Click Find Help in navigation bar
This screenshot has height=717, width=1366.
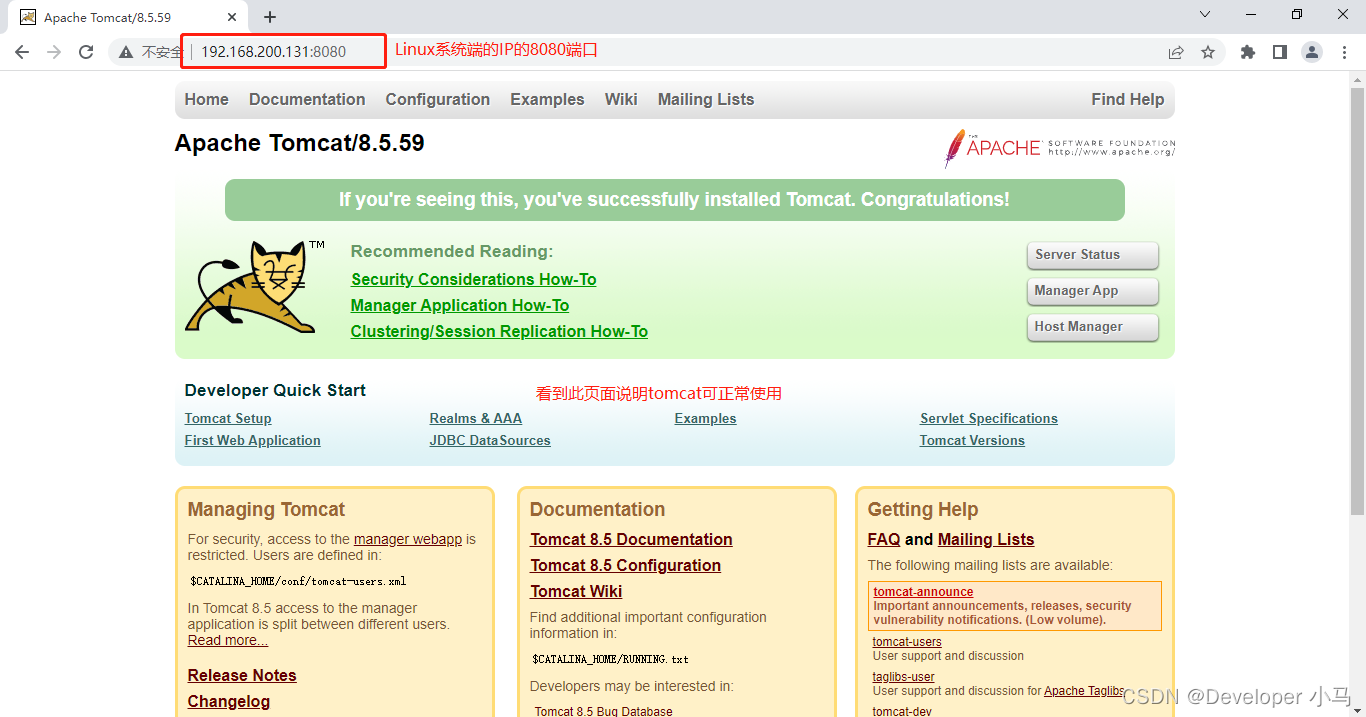click(x=1128, y=99)
